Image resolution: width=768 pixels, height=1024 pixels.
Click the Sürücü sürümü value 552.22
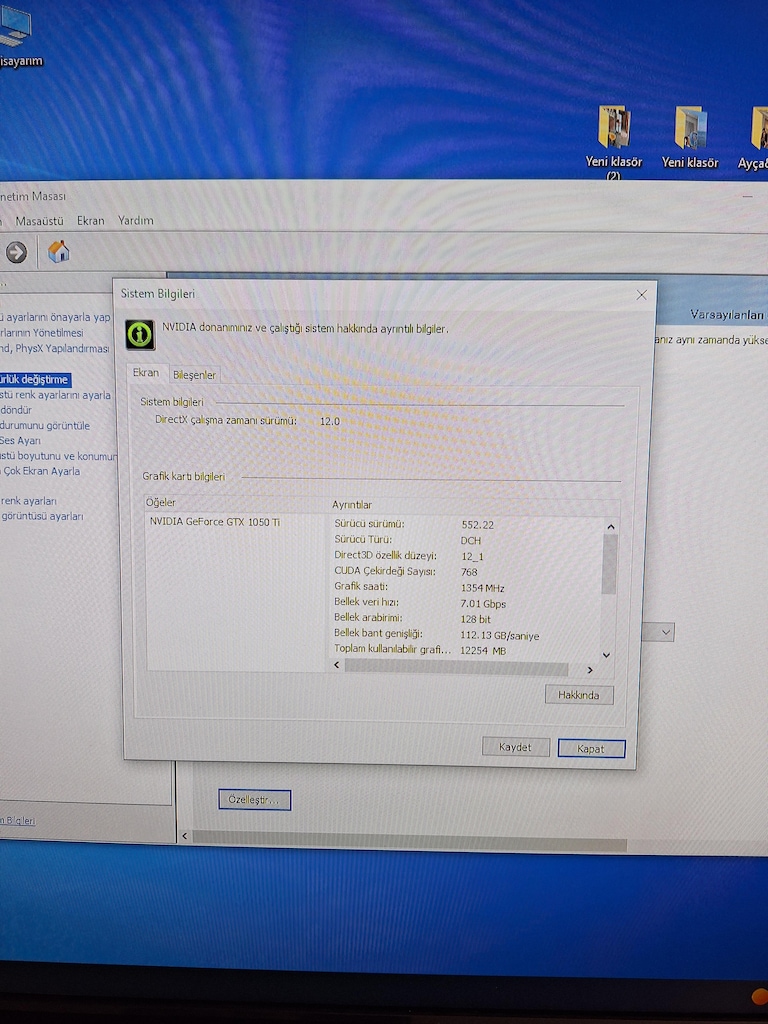click(x=477, y=525)
